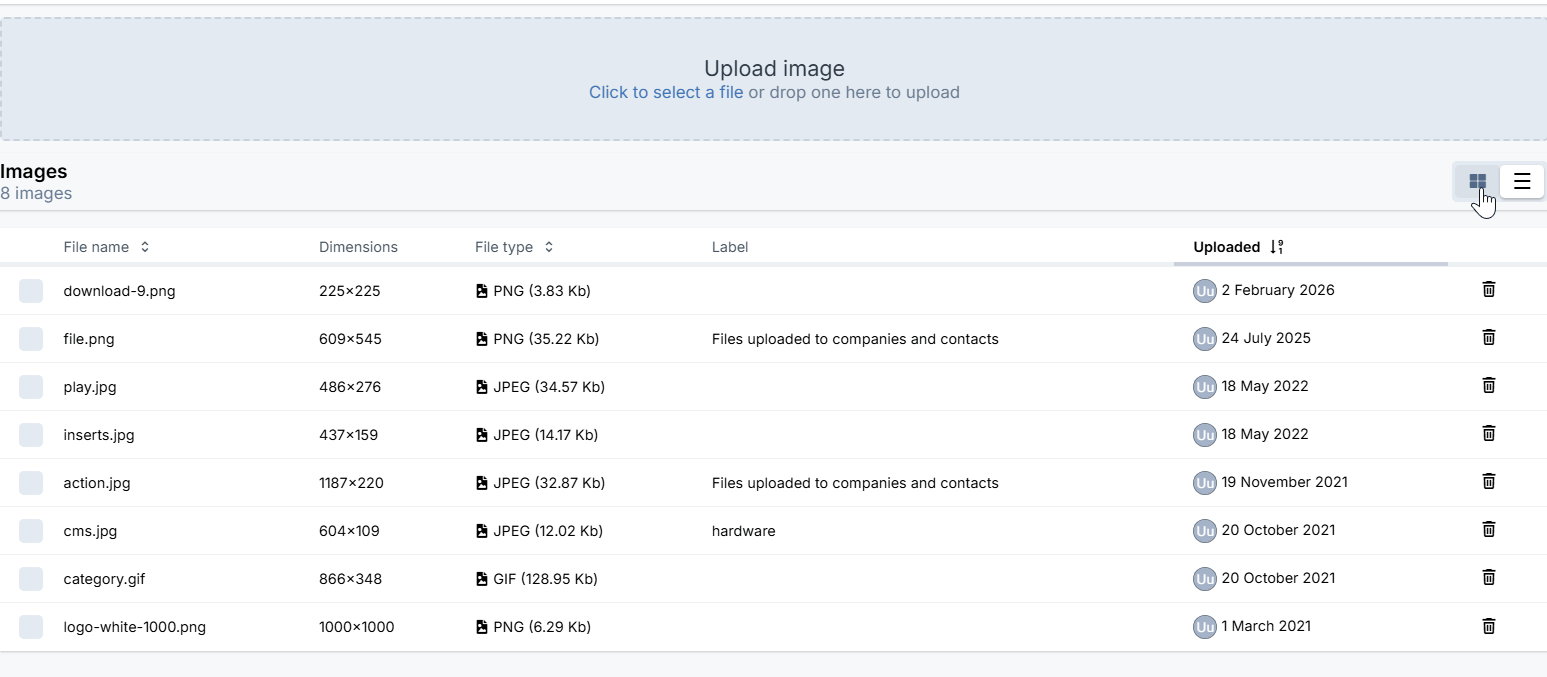Remove inserts.jpg via its trash icon
The height and width of the screenshot is (677, 1547).
pos(1488,433)
